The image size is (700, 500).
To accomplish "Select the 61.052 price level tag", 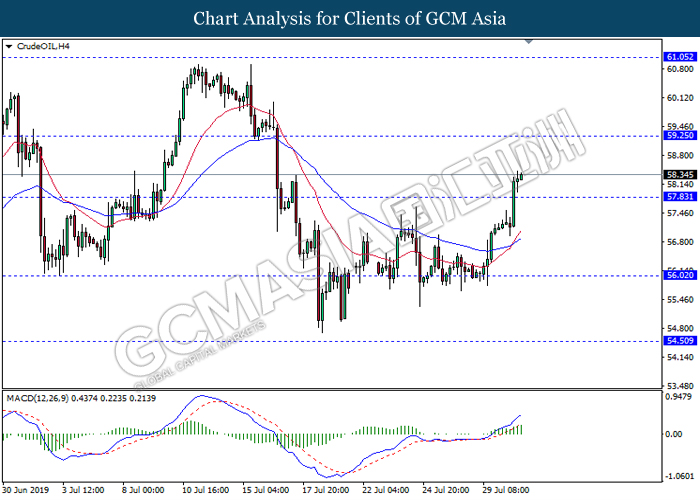I will coord(677,58).
